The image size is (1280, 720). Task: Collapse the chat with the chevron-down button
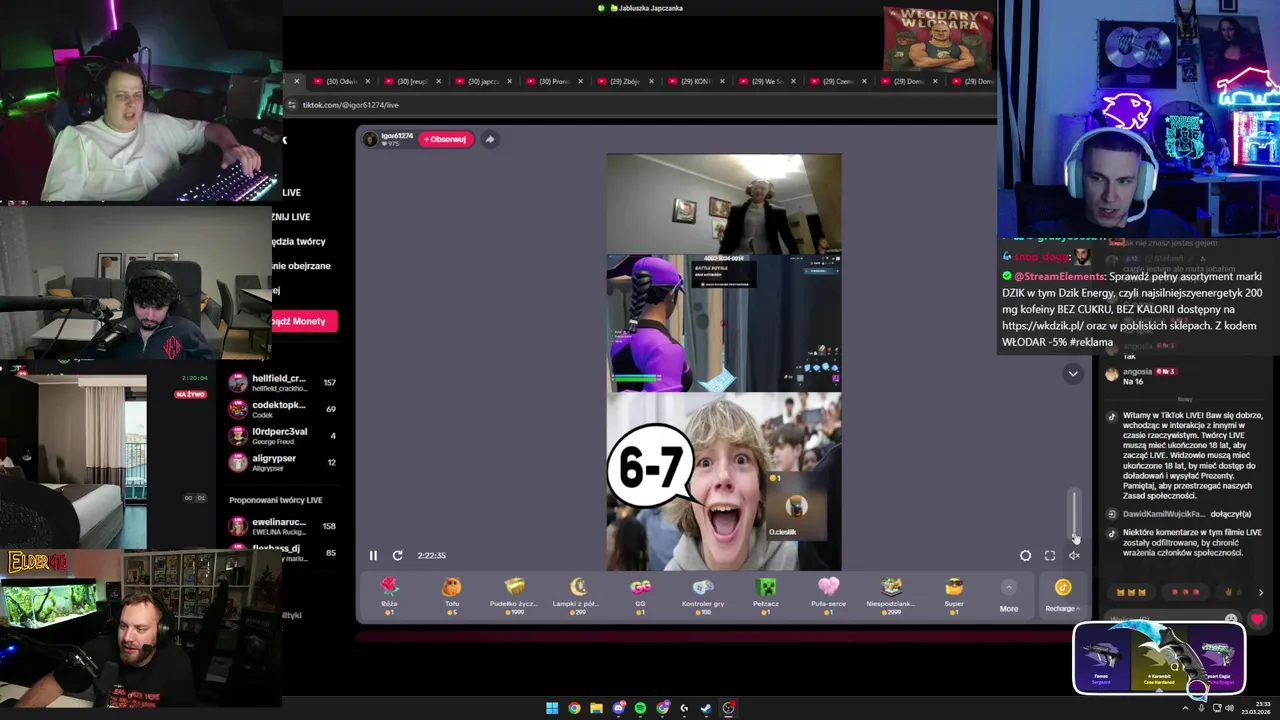[x=1073, y=374]
